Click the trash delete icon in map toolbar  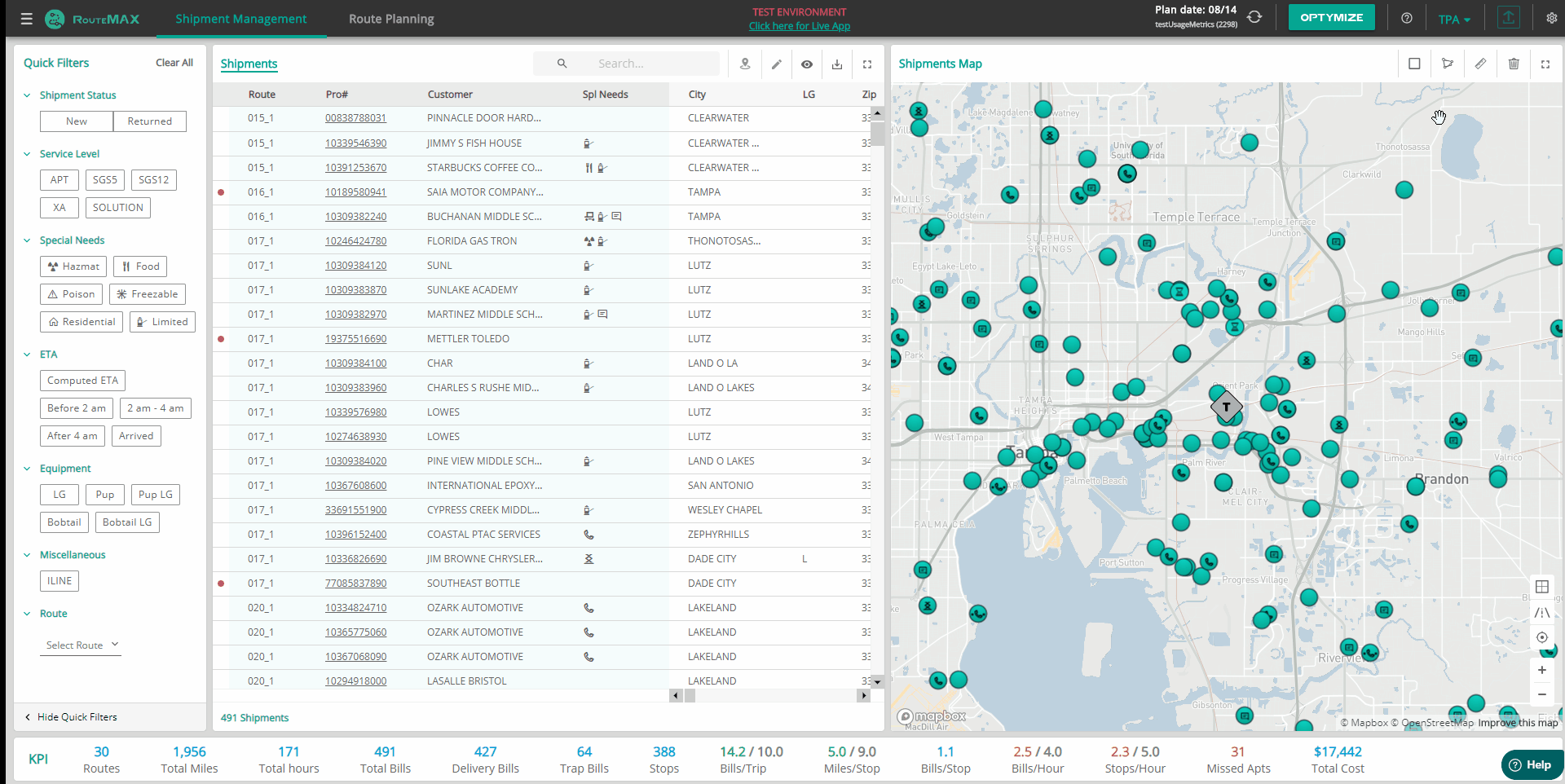pyautogui.click(x=1513, y=64)
